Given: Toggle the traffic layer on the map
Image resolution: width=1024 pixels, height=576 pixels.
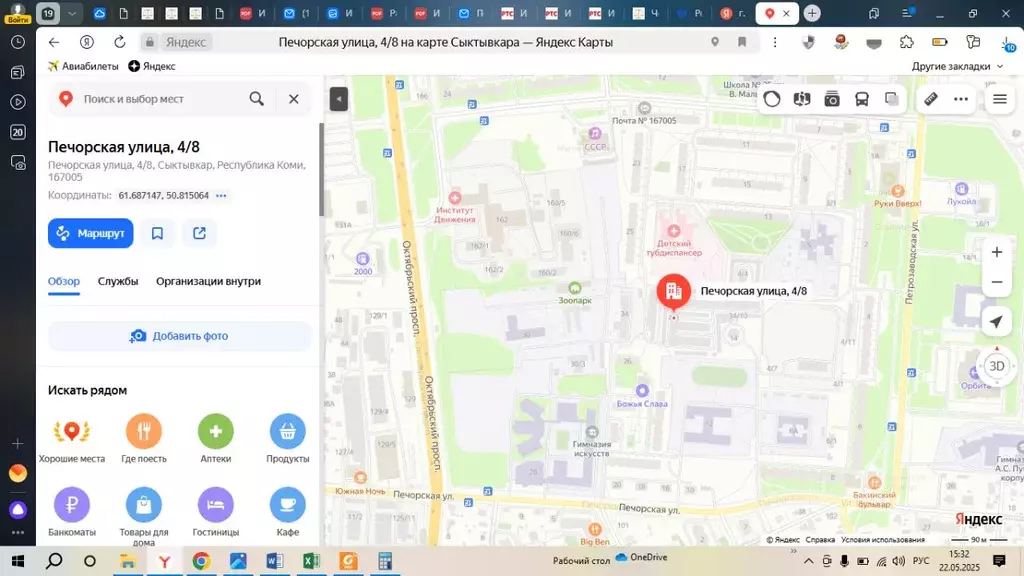Looking at the screenshot, I should click(772, 99).
